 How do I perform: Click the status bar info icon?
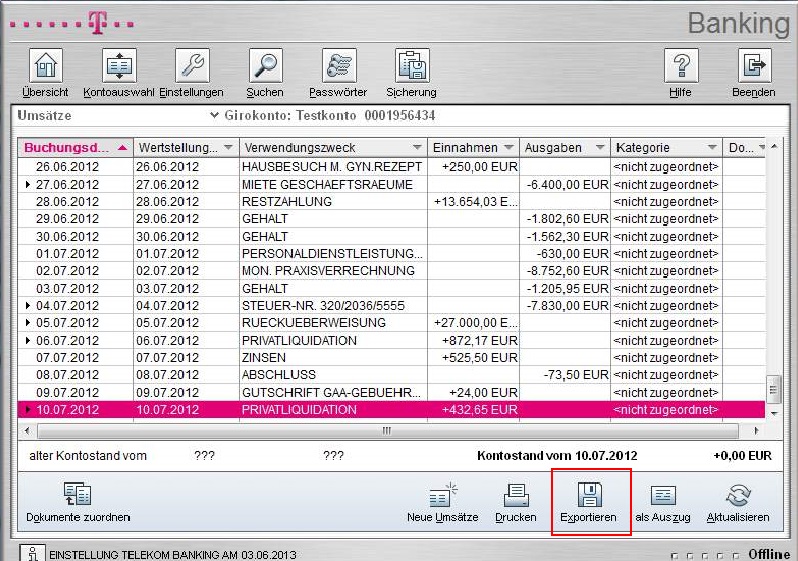[x=32, y=553]
